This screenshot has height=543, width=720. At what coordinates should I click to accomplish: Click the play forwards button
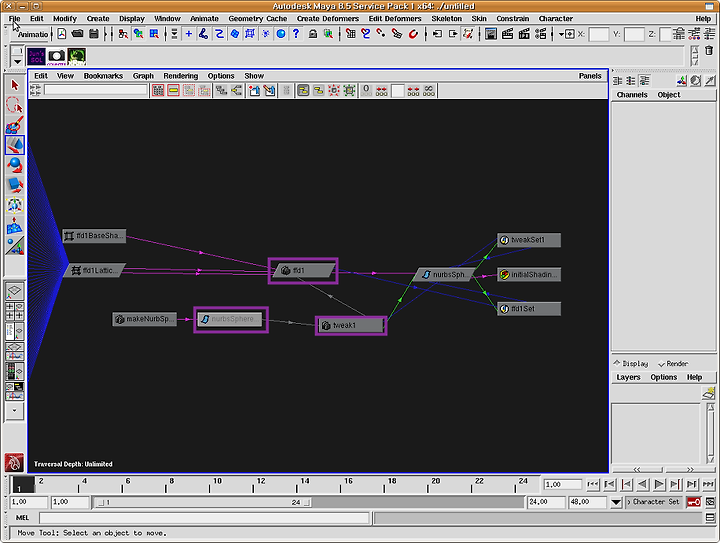pyautogui.click(x=659, y=484)
